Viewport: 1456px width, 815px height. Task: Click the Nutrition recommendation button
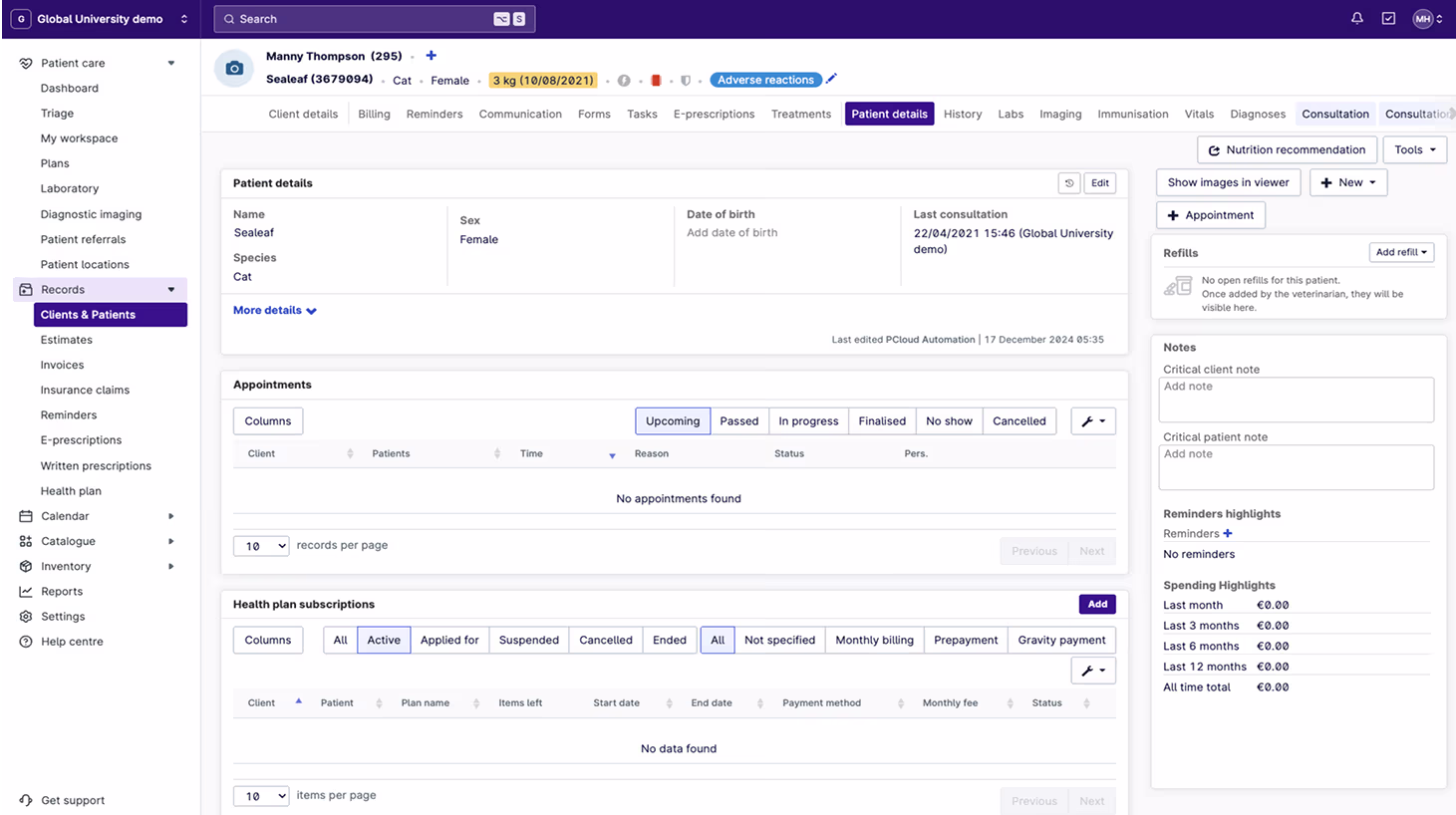1287,149
